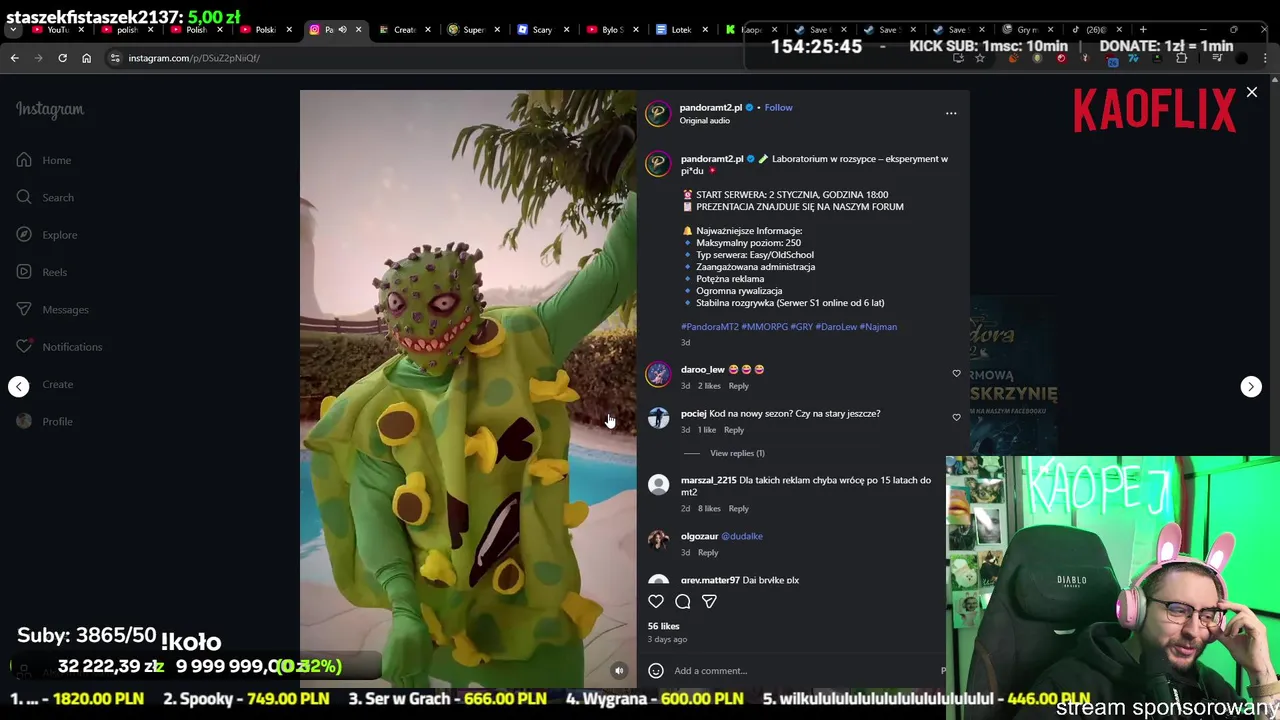
Task: Share the post with the paper plane icon
Action: 709,601
